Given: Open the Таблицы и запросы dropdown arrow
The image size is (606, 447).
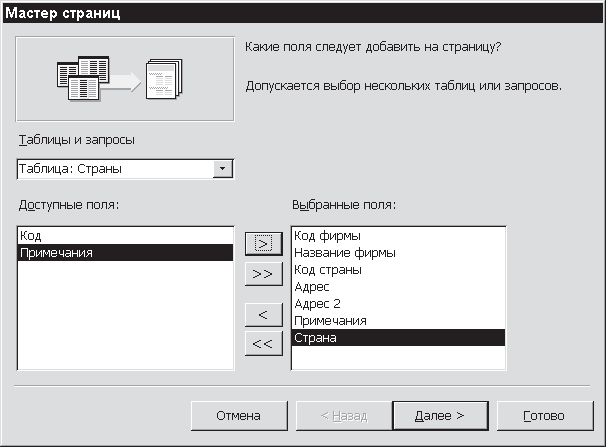Looking at the screenshot, I should click(x=223, y=169).
